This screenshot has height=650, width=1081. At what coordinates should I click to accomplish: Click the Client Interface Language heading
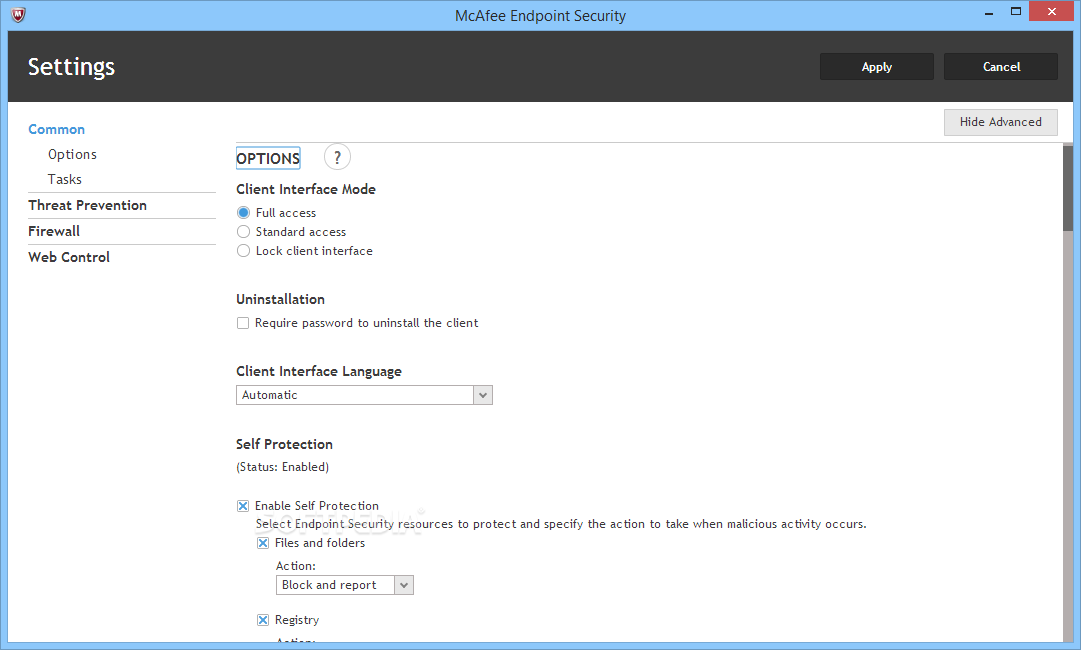(319, 372)
